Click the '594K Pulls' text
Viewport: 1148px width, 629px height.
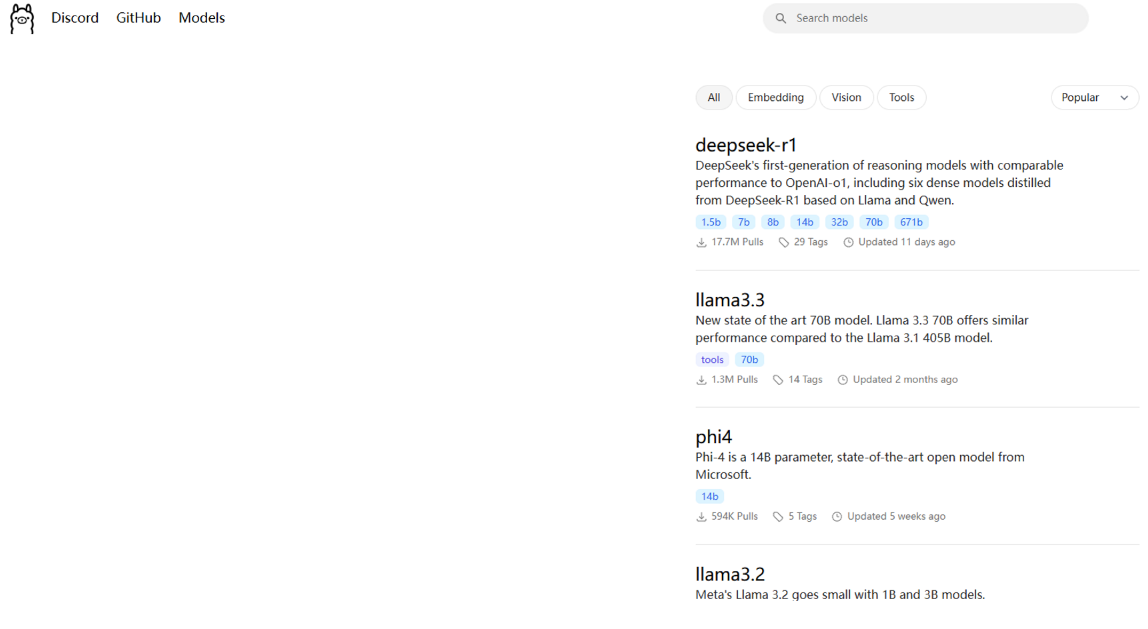click(734, 516)
